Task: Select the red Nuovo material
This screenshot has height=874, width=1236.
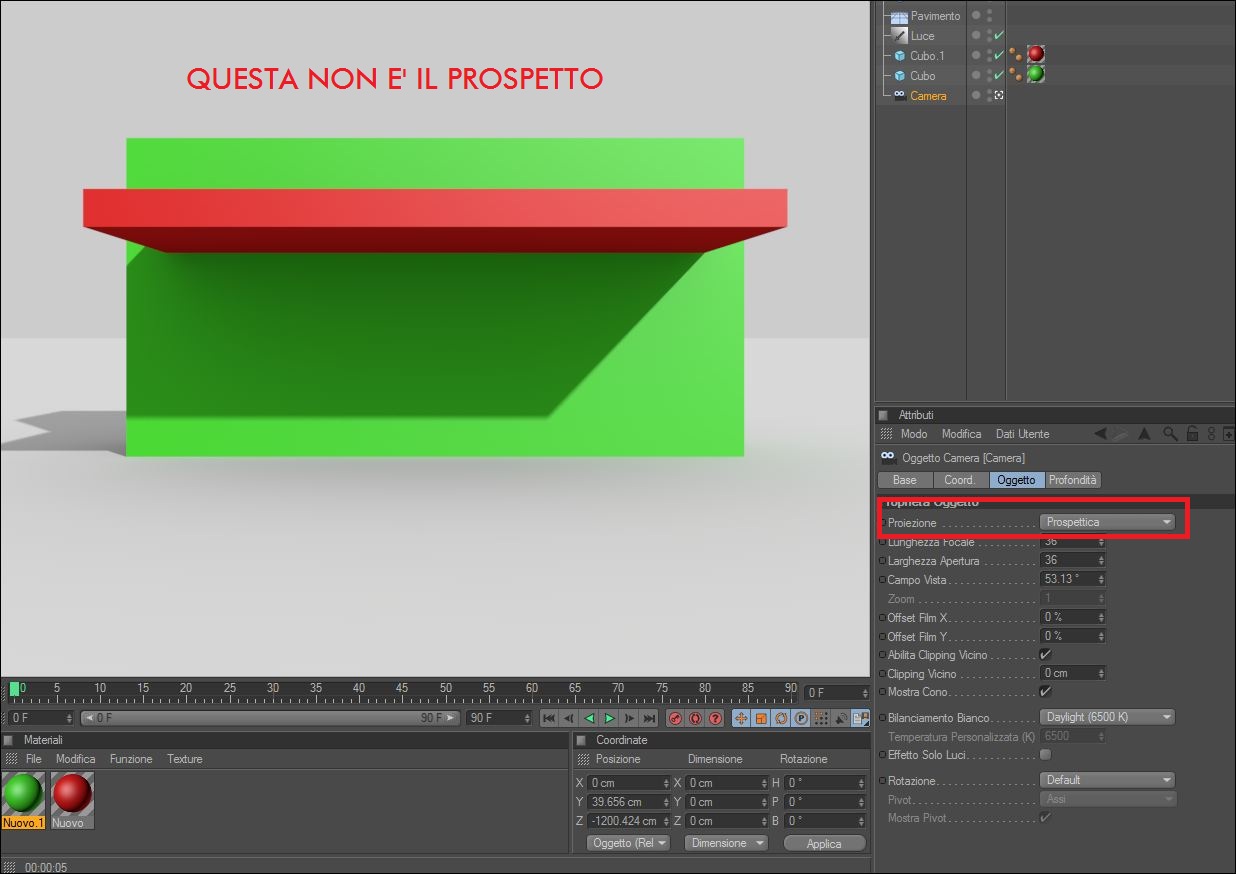Action: (71, 799)
